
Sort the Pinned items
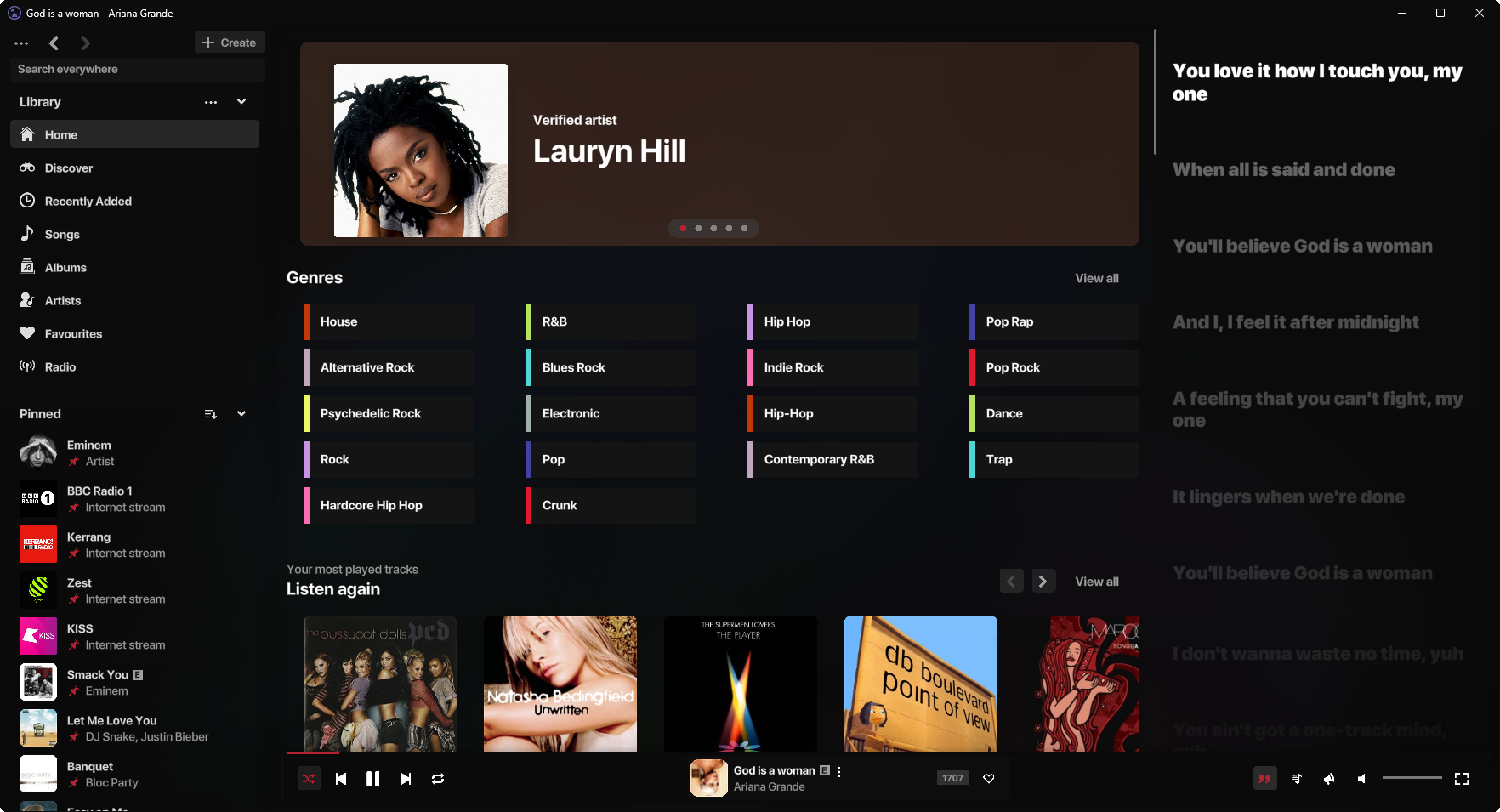211,414
